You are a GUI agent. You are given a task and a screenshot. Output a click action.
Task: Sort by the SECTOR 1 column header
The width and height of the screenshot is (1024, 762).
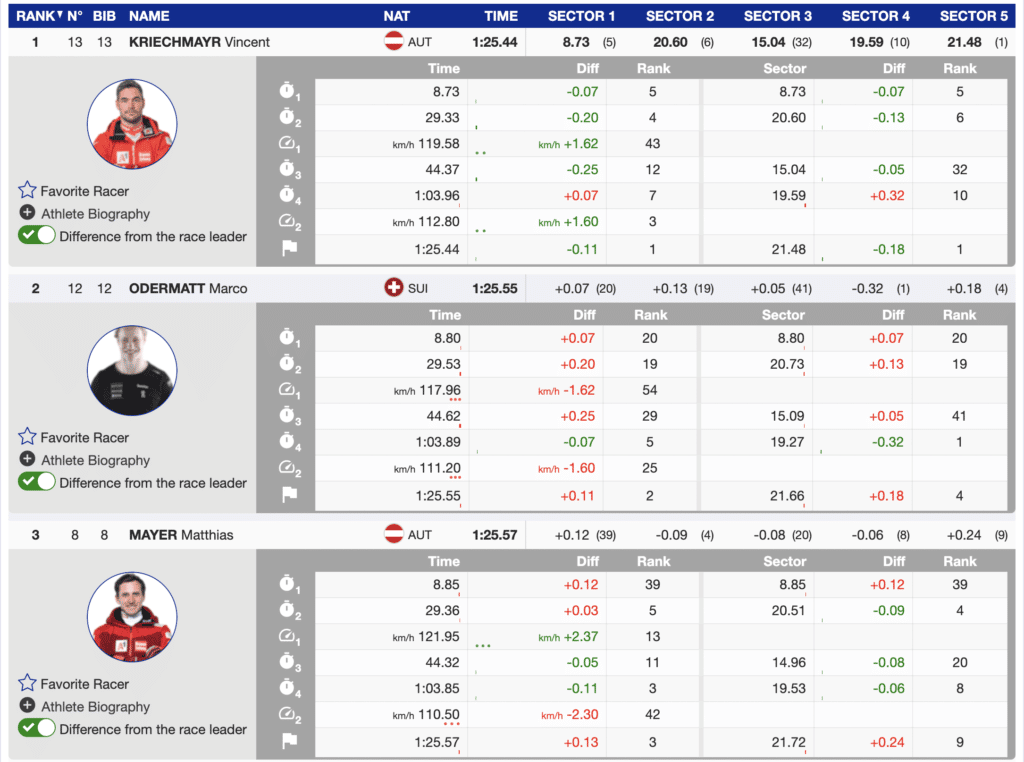[x=581, y=16]
